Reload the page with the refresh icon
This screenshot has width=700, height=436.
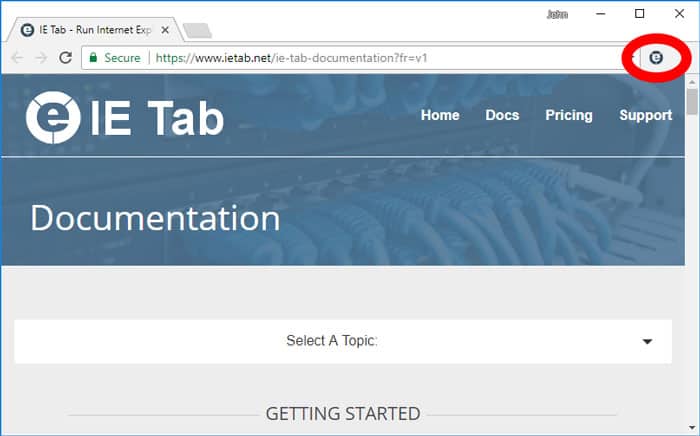tap(66, 58)
